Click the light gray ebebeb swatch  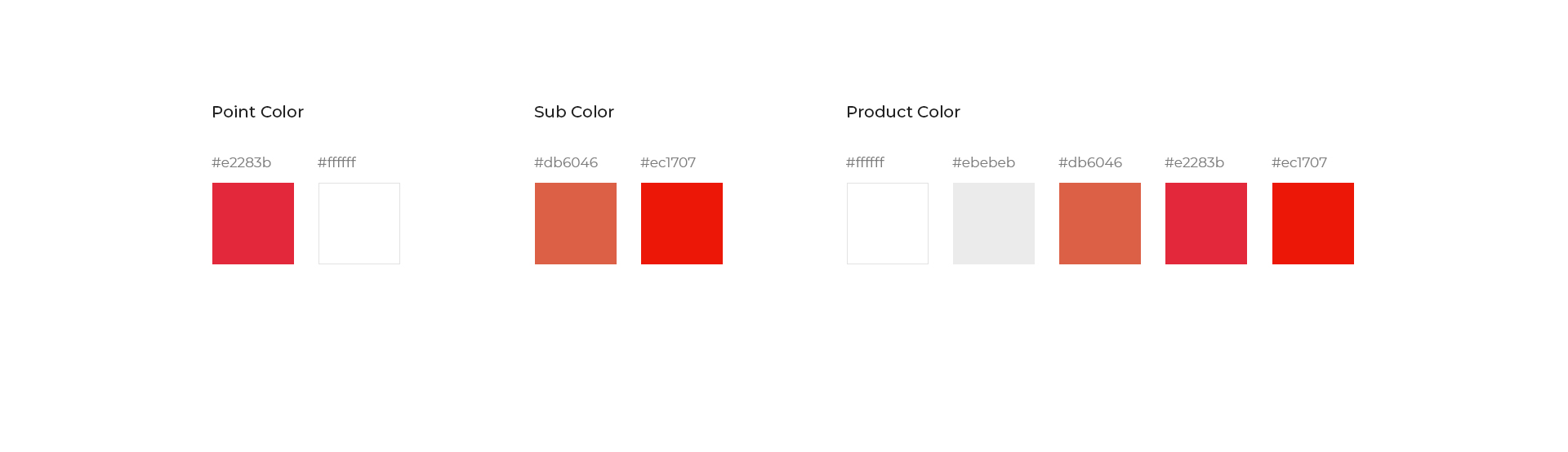coord(994,224)
